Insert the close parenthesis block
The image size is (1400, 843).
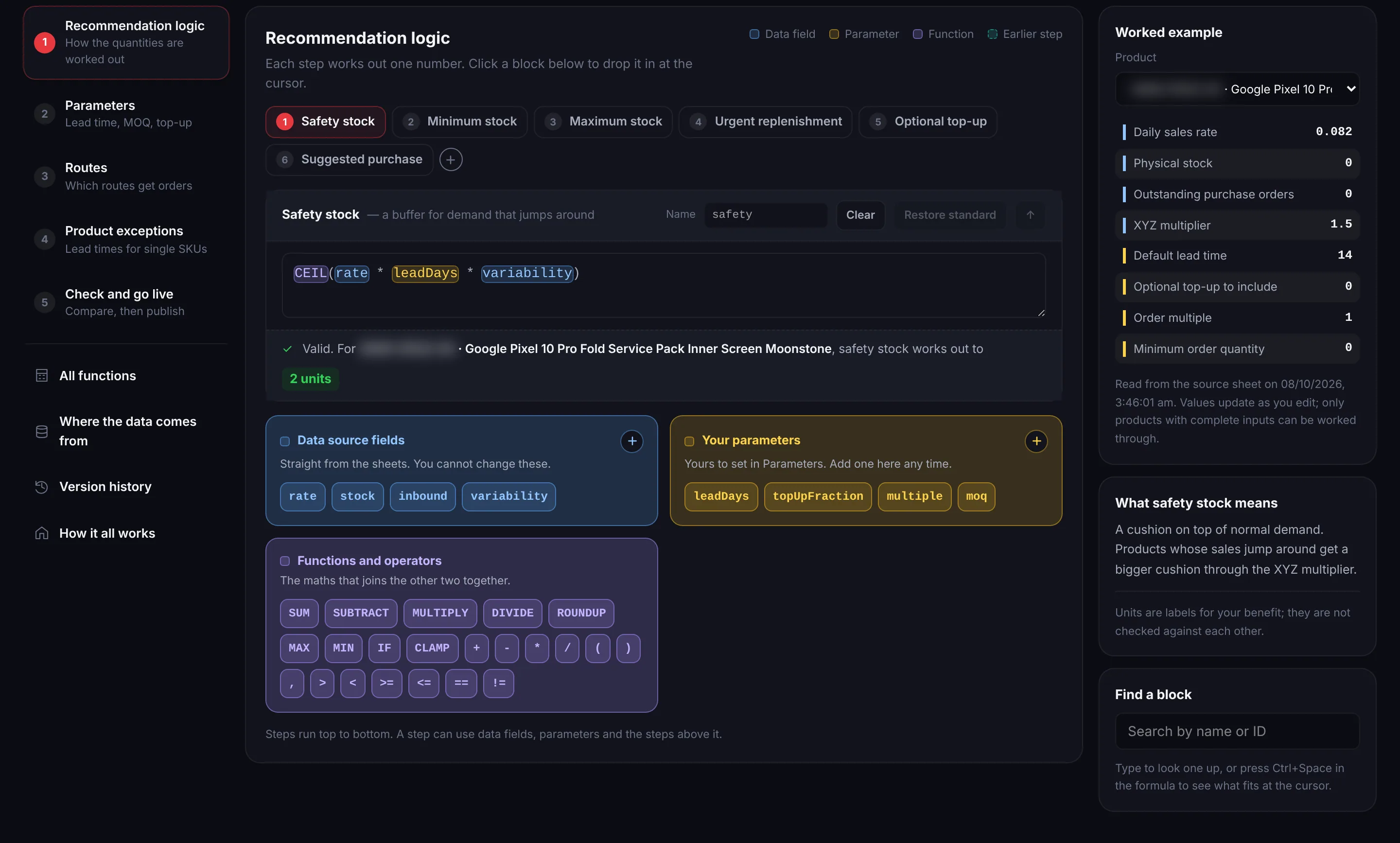(x=628, y=648)
